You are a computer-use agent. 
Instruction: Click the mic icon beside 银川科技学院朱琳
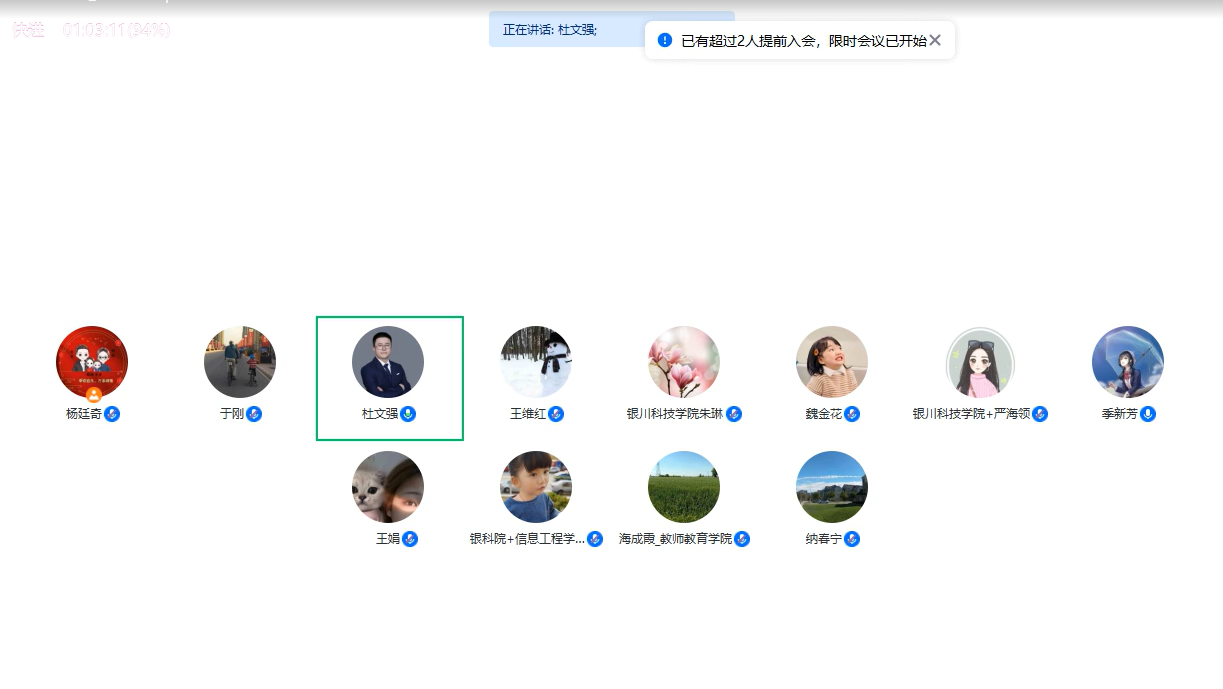pyautogui.click(x=734, y=414)
